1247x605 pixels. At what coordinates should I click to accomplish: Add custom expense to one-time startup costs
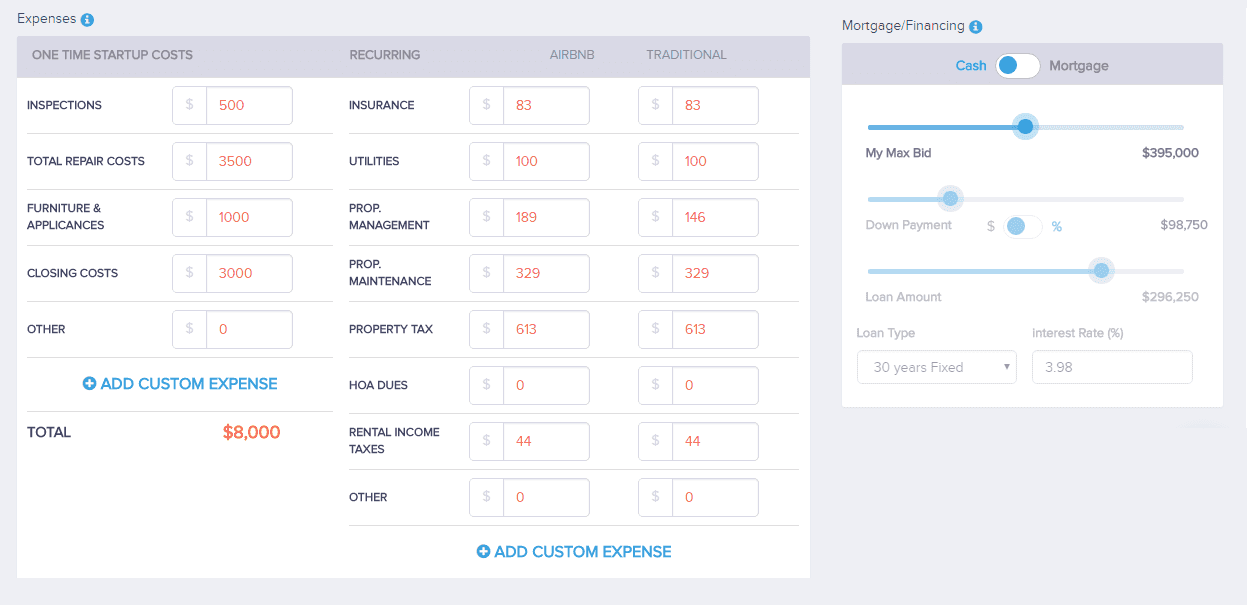tap(188, 384)
